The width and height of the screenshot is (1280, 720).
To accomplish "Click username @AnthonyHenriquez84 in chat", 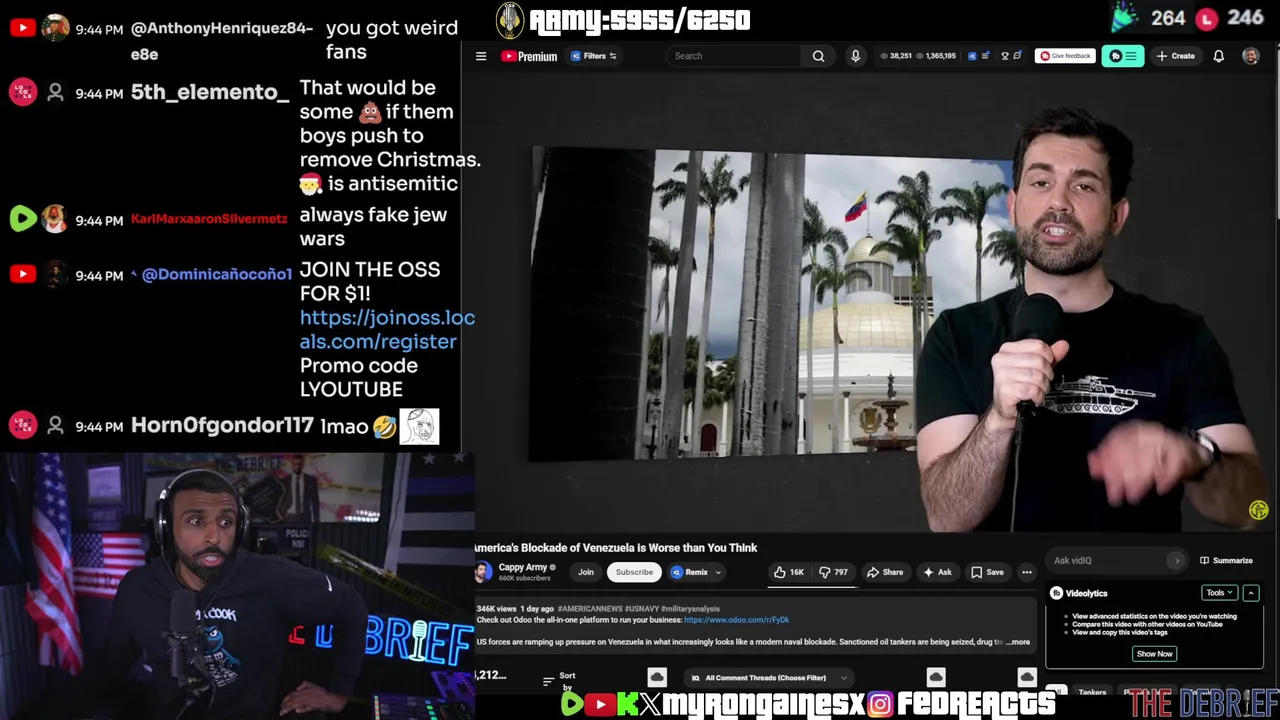I will click(x=222, y=41).
